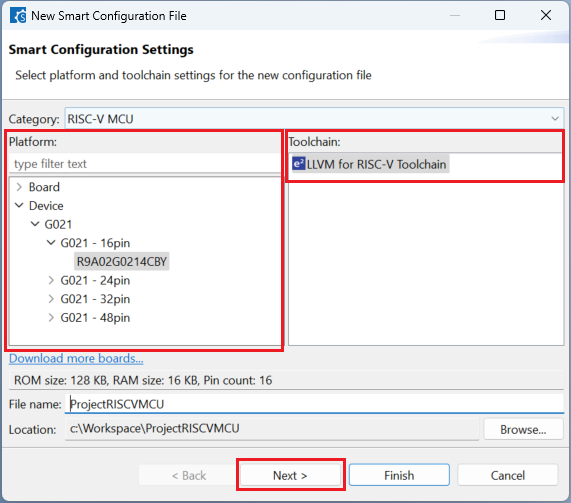Open the Download more boards link

point(76,358)
